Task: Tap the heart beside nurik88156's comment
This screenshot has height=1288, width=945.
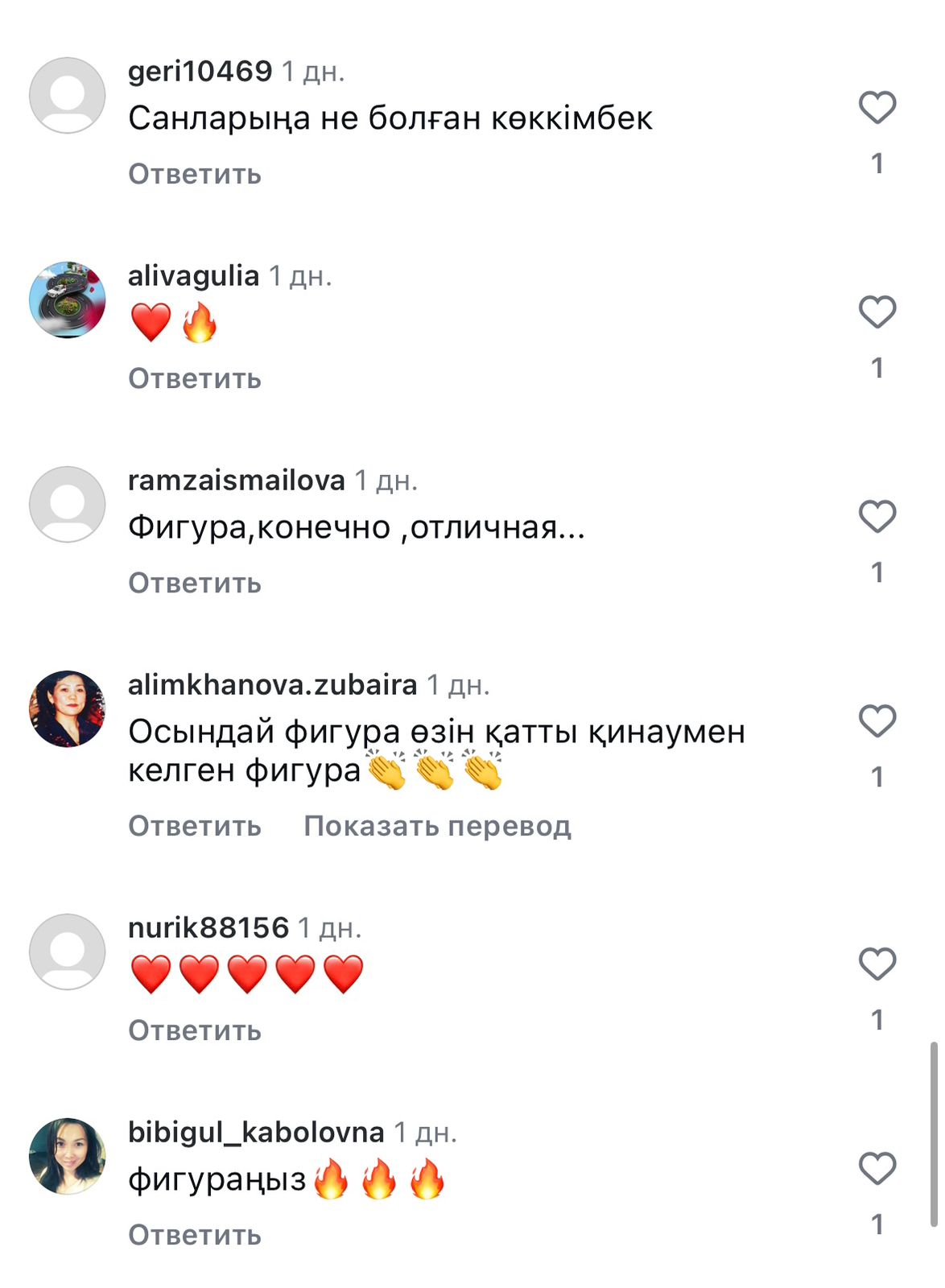Action: tap(877, 964)
